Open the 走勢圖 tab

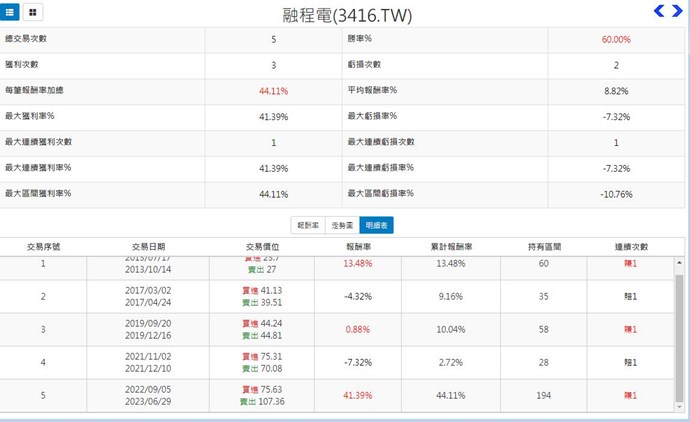click(x=343, y=225)
